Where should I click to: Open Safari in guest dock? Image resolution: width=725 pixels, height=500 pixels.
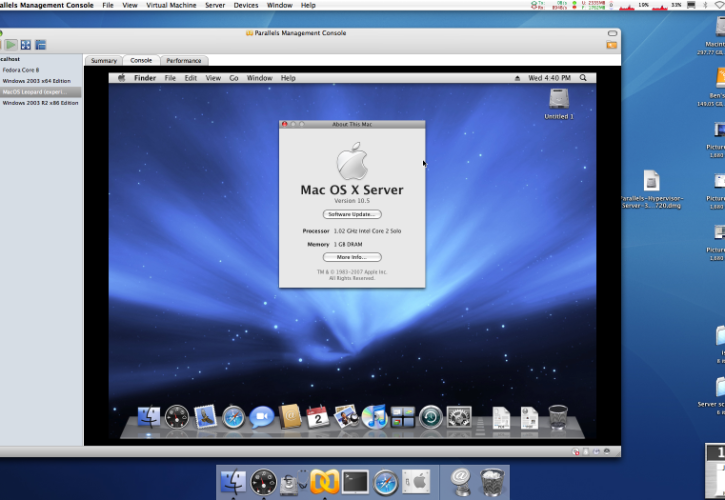coord(233,417)
